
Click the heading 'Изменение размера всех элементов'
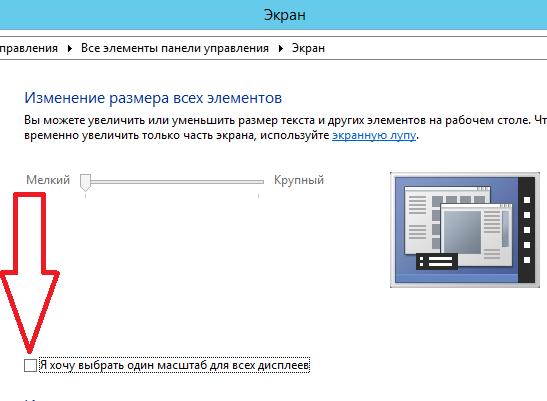click(153, 98)
